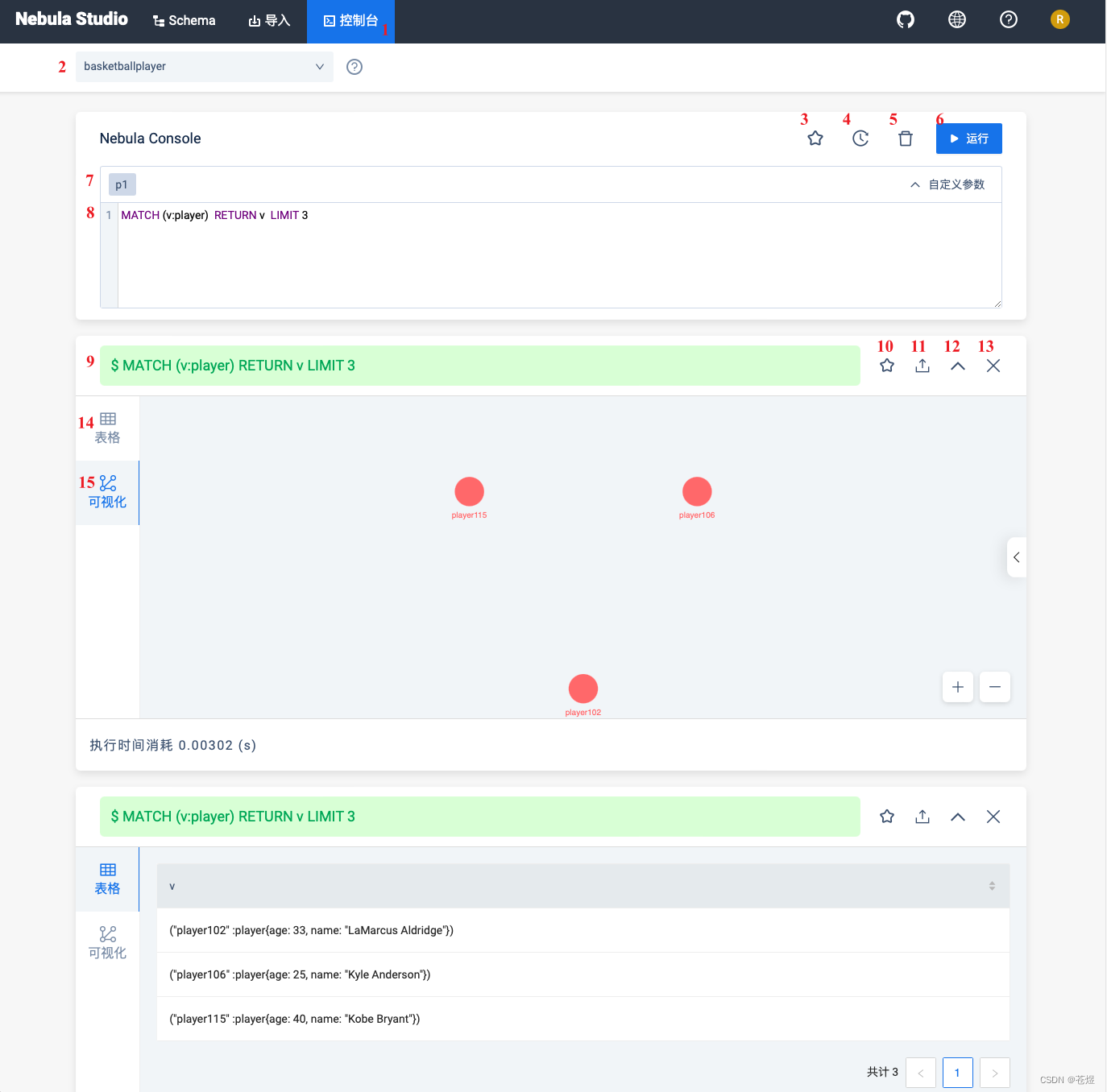Click the execution time 0.00302 text
The width and height of the screenshot is (1107, 1092).
click(173, 745)
